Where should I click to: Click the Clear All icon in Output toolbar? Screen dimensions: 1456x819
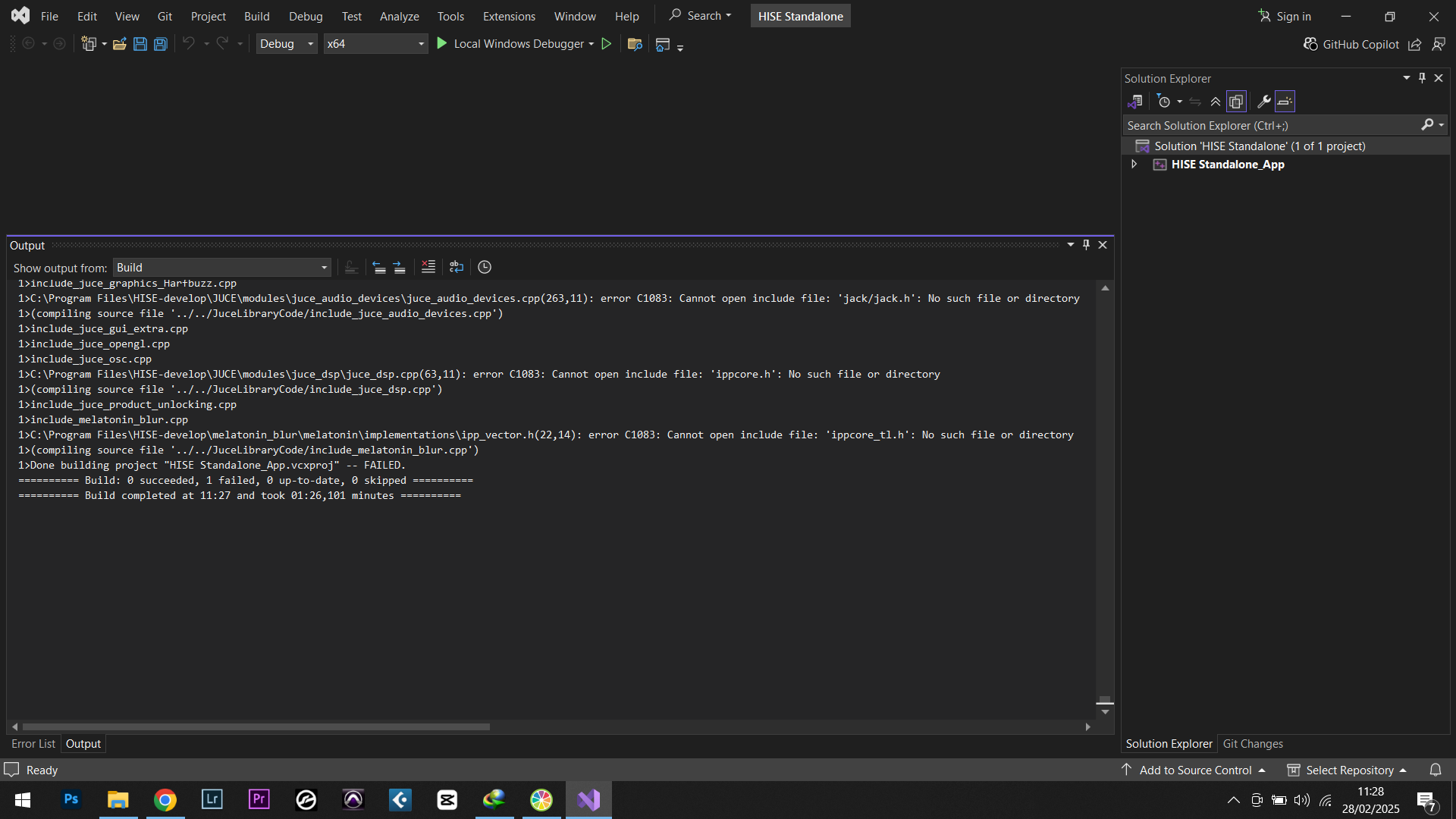[428, 267]
